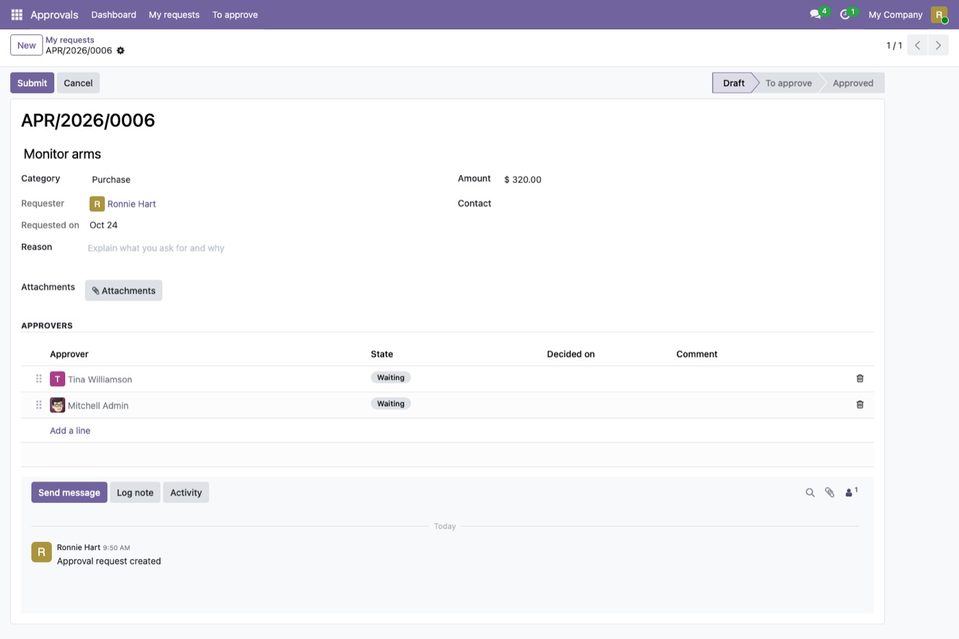
Task: Open the user avatar menu at top right
Action: click(939, 15)
